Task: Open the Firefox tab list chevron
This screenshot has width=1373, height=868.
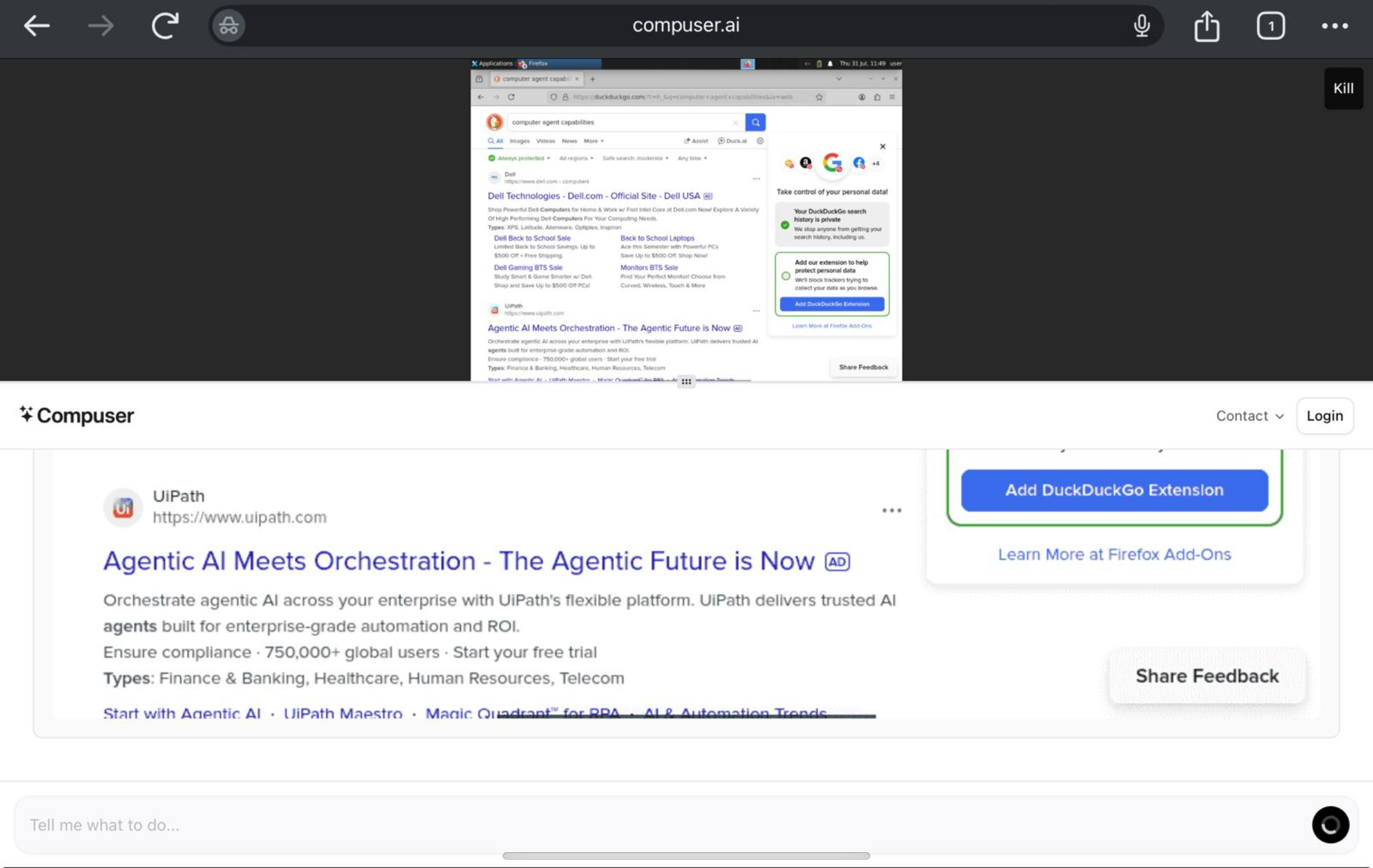Action: tap(838, 79)
